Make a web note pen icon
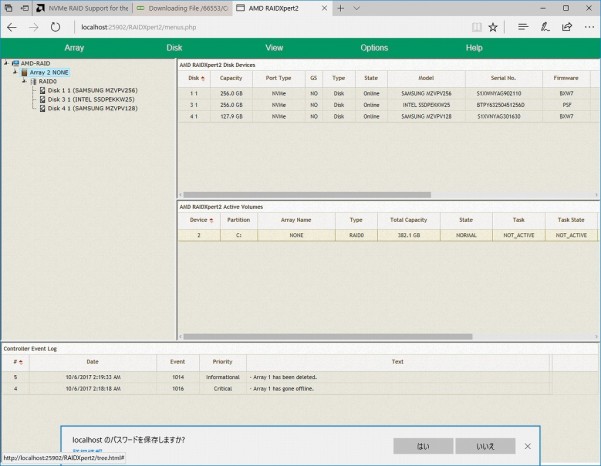 (545, 27)
